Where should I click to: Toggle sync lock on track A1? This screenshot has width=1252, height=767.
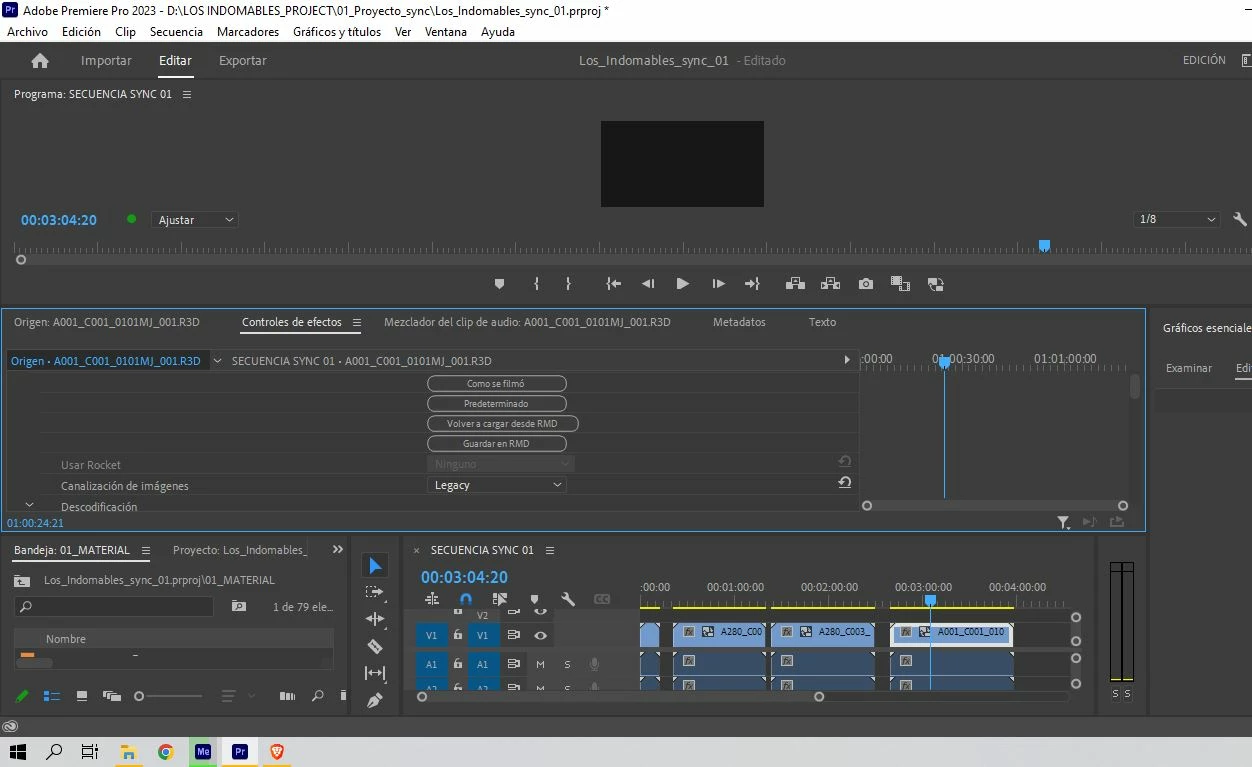click(x=513, y=664)
